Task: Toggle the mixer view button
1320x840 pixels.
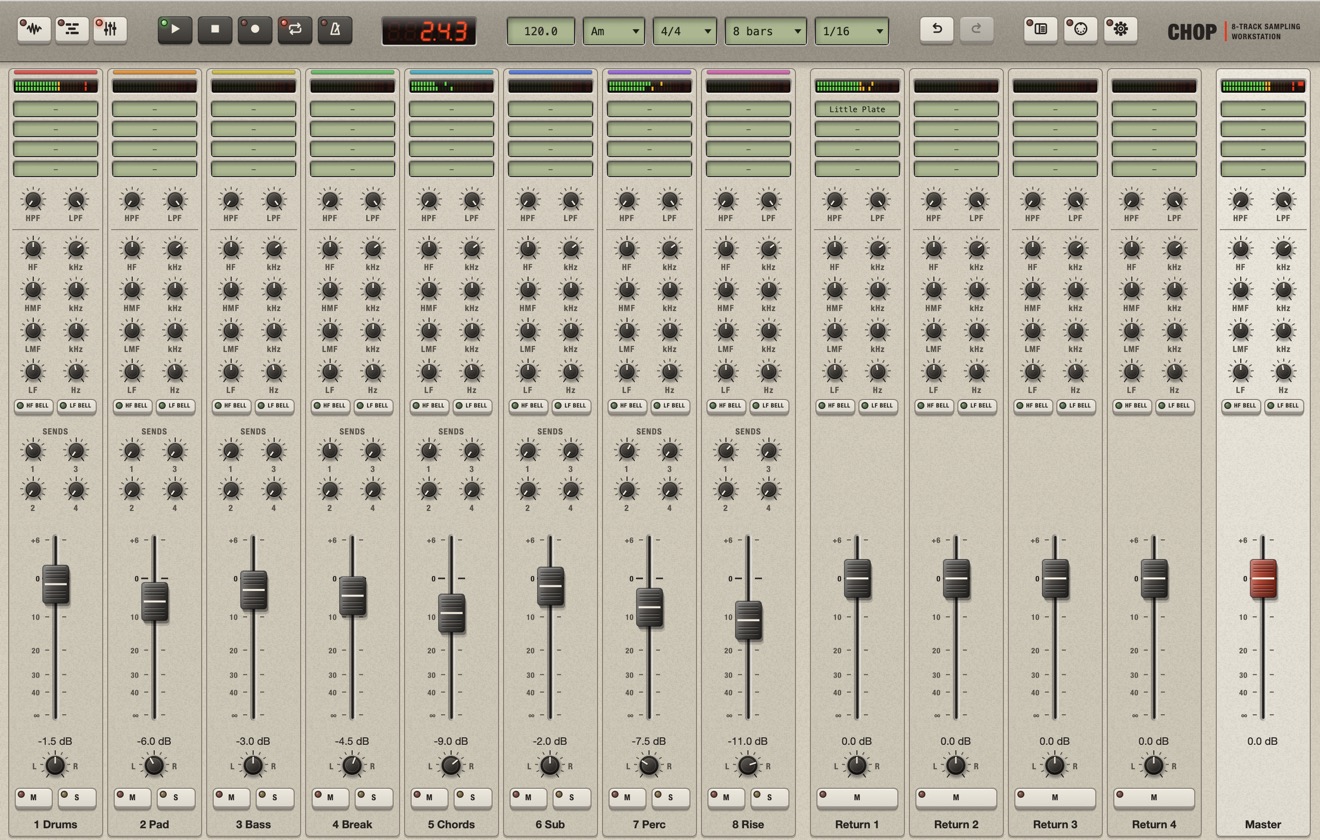Action: coord(110,29)
